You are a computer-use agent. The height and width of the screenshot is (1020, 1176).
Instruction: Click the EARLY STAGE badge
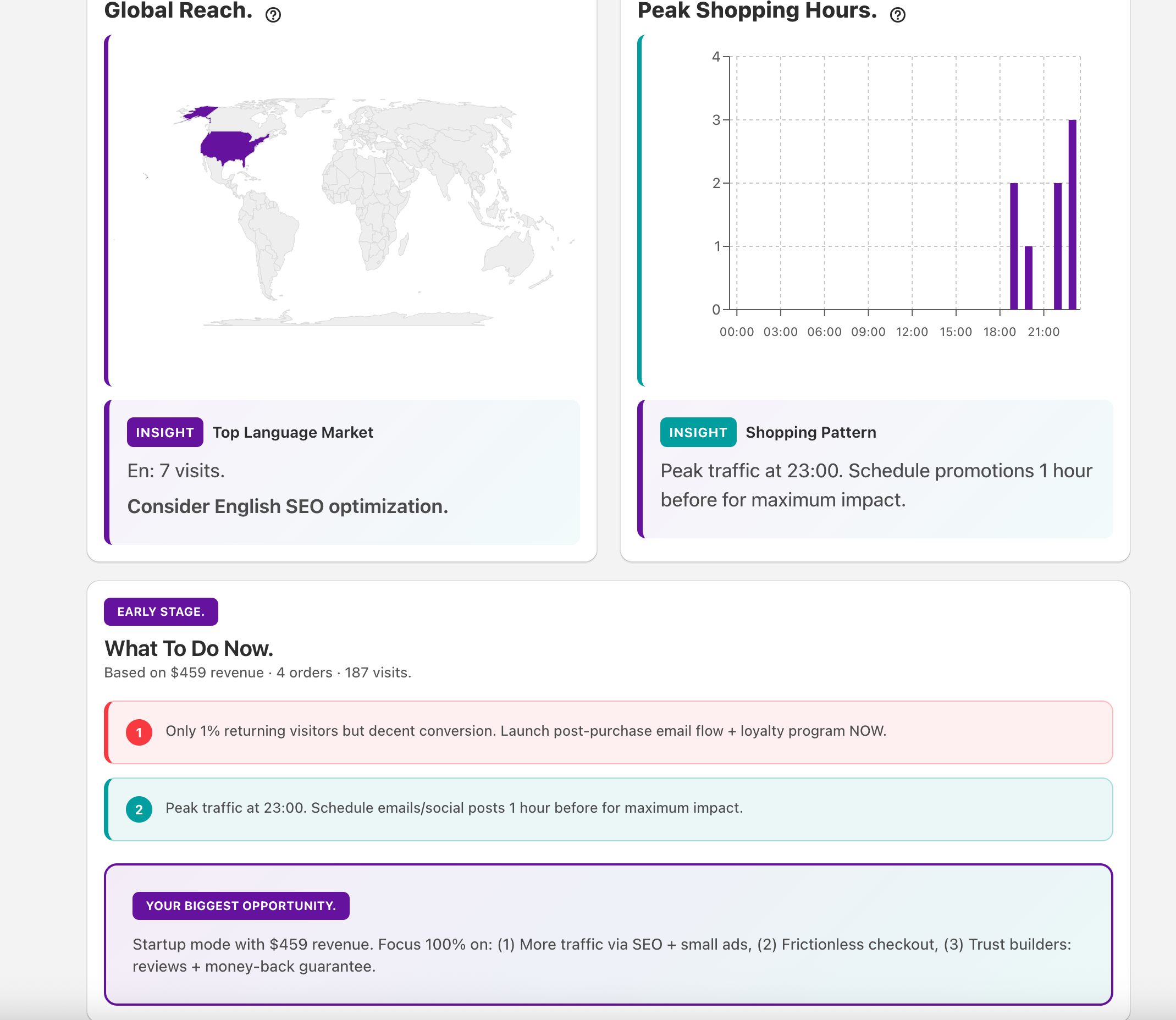pos(161,612)
